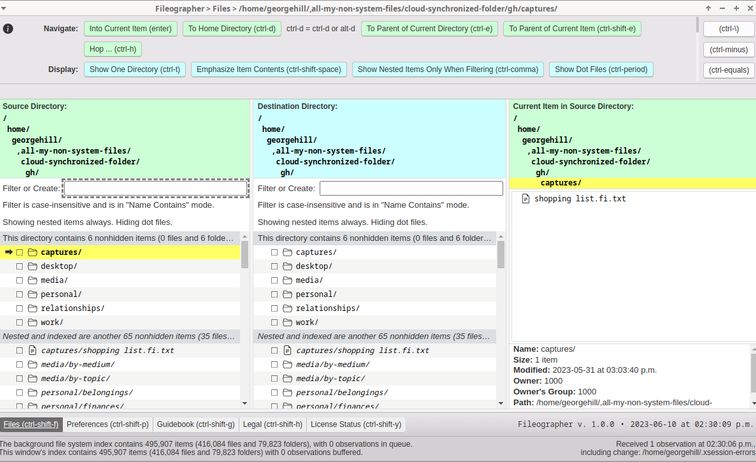This screenshot has height=462, width=756.
Task: Tick the personal/ checkbox in destination directory
Action: point(275,294)
